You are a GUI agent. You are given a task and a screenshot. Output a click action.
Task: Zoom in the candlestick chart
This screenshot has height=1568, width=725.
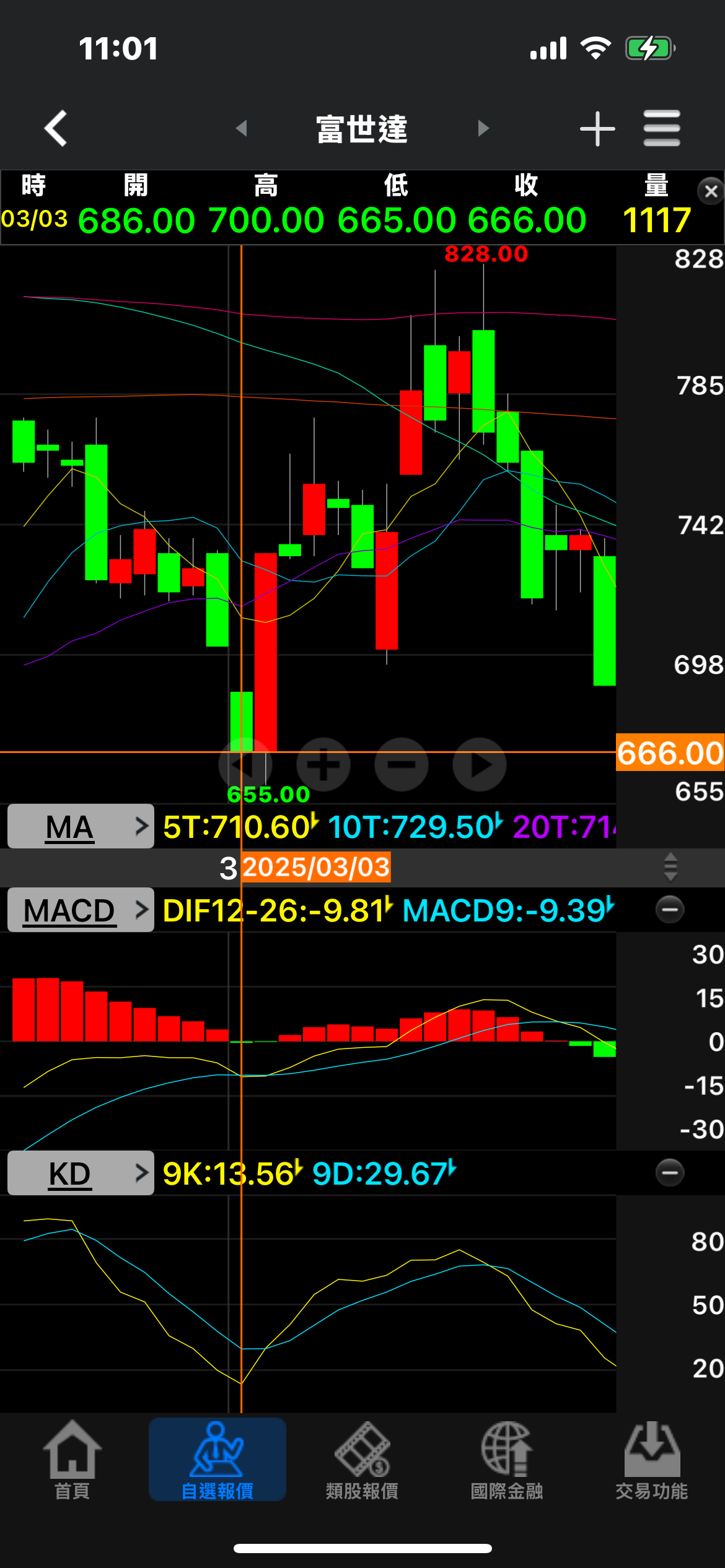pos(323,764)
